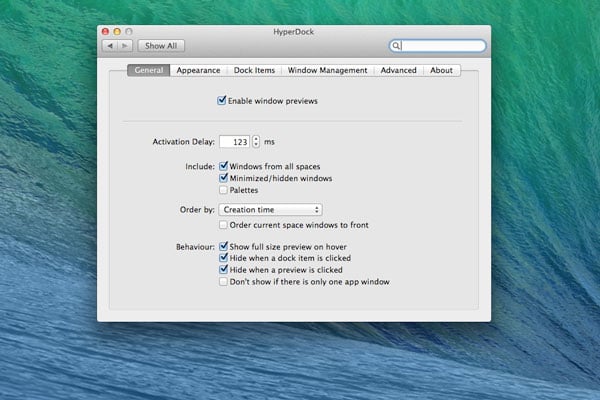This screenshot has width=600, height=400.
Task: Check Order current space windows to front
Action: (223, 225)
